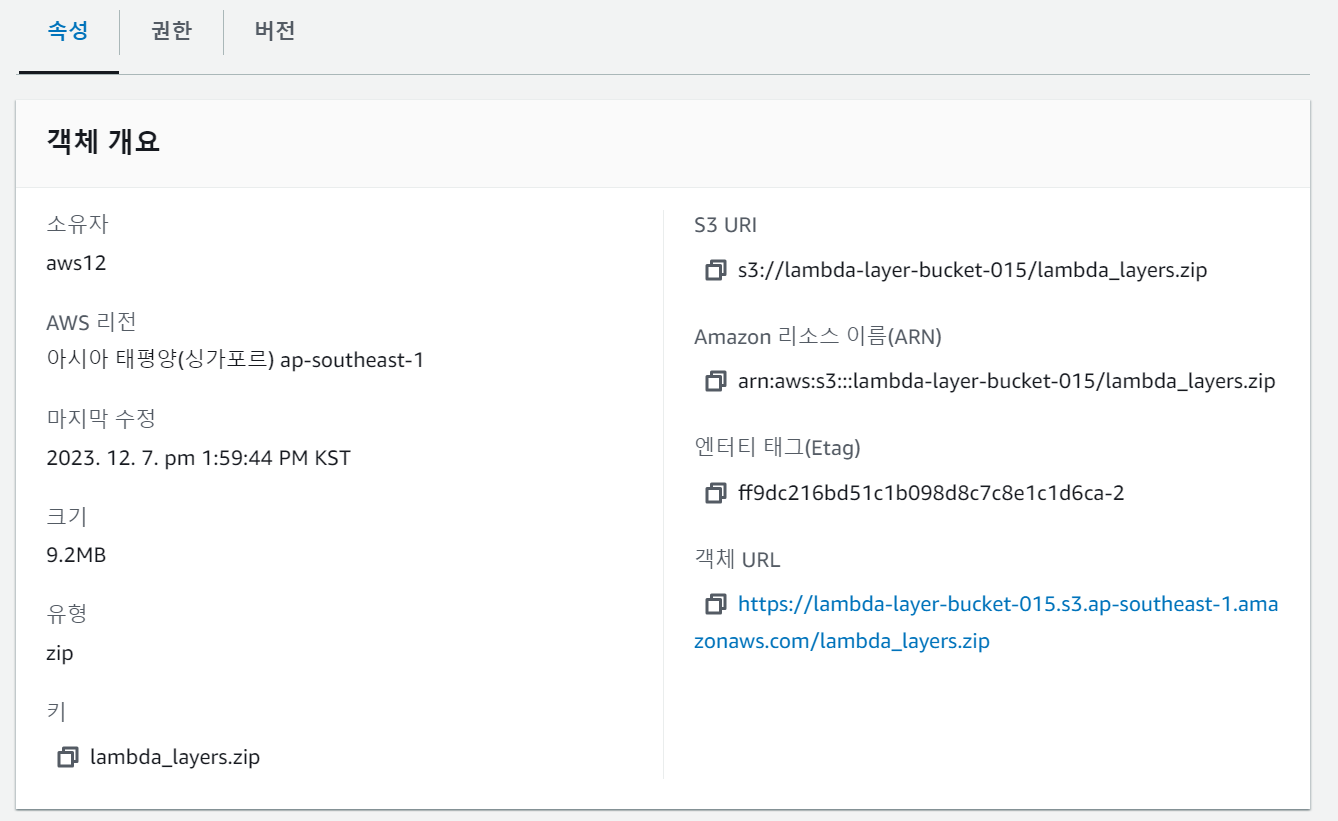This screenshot has width=1338, height=821.
Task: Click the Etag hash value text
Action: click(931, 493)
